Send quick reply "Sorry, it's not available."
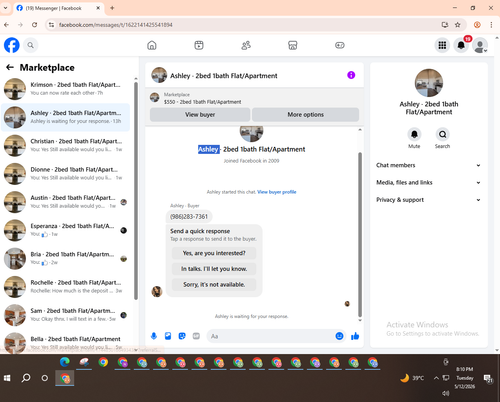Viewport: 500px width, 402px height. coord(214,285)
